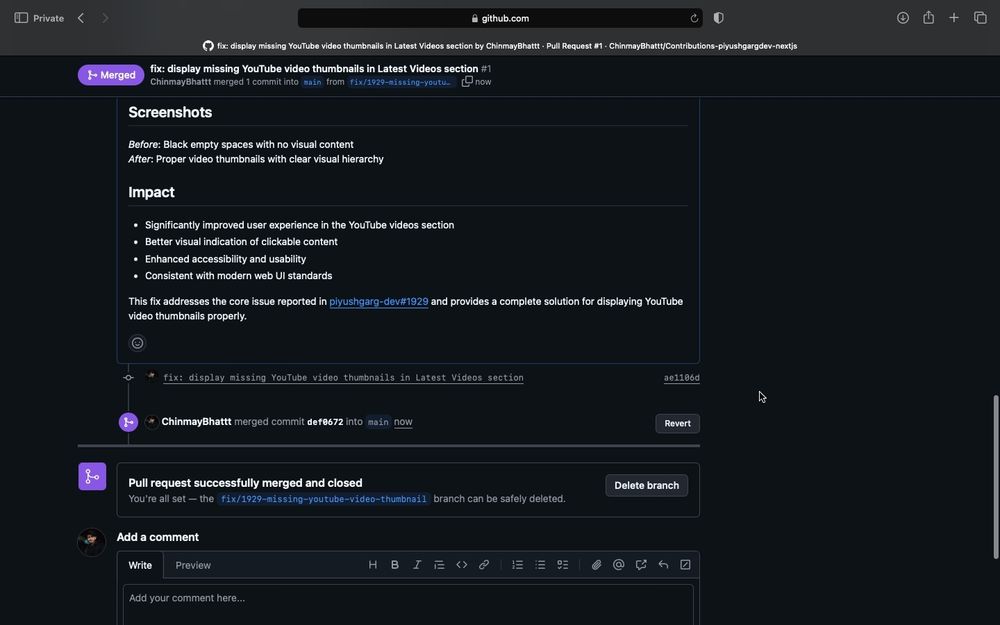This screenshot has width=1000, height=625.
Task: Go back to the previous page
Action: tap(81, 18)
